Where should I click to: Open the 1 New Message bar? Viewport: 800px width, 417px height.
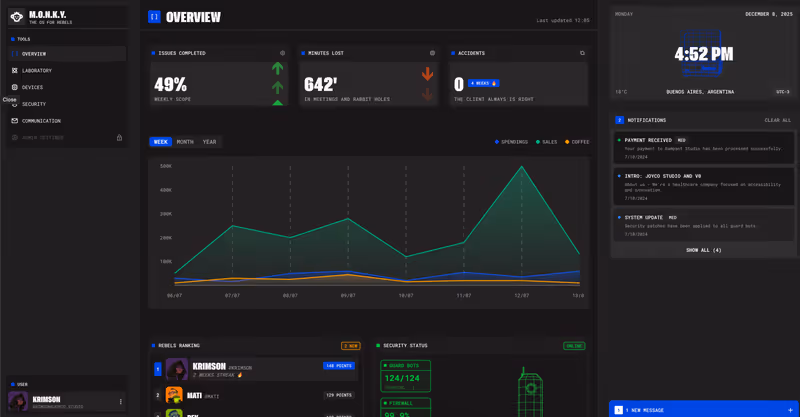click(704, 410)
